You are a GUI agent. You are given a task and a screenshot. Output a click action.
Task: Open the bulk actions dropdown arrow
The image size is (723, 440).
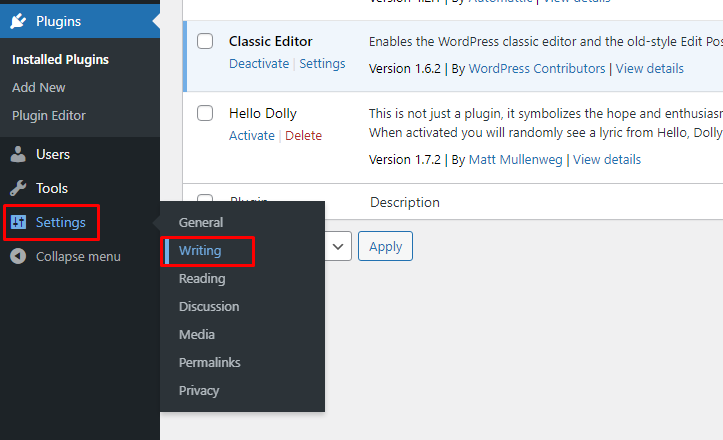tap(338, 247)
